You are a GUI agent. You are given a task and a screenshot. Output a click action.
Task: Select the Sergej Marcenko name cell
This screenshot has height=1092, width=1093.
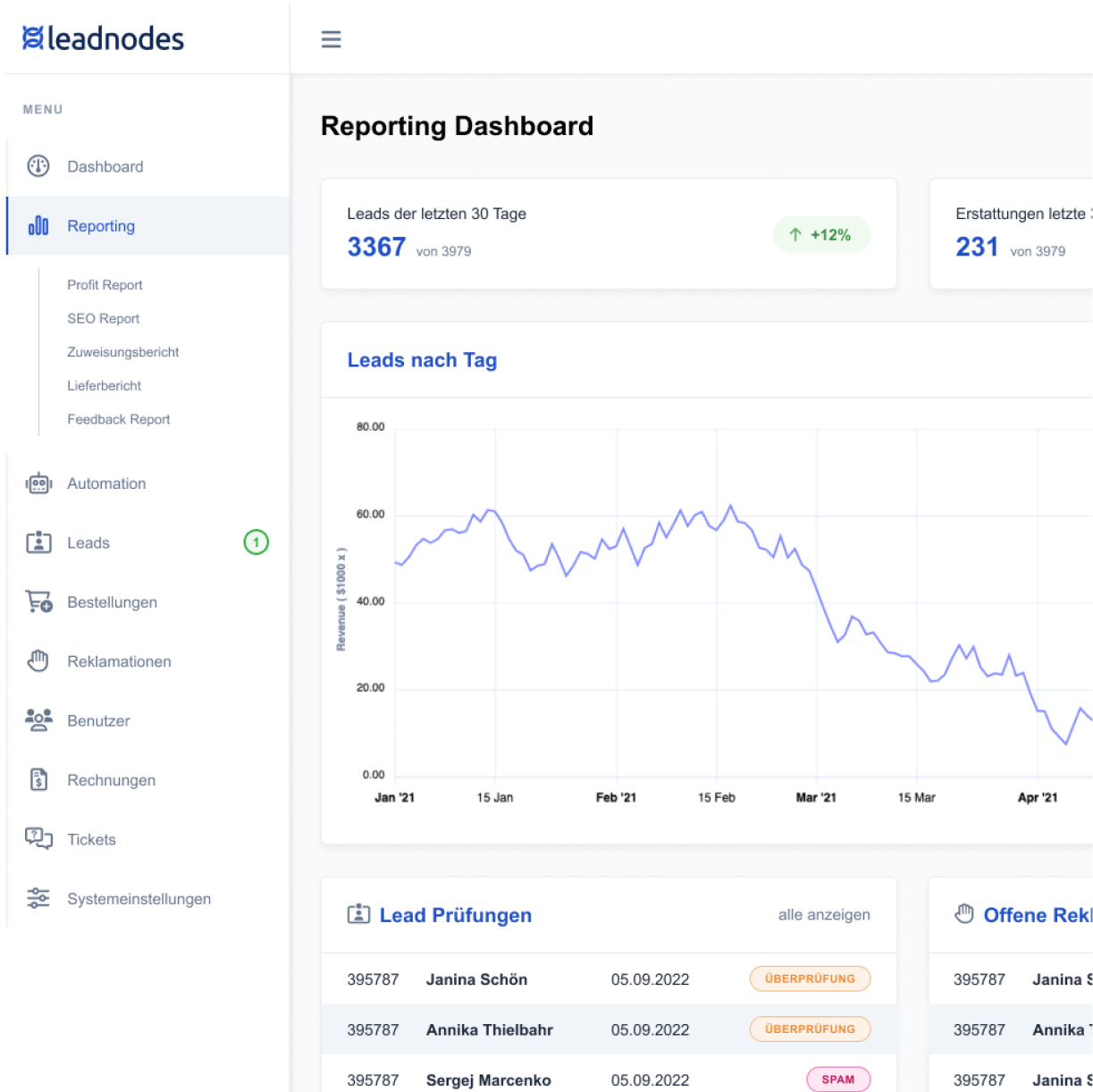(489, 1080)
